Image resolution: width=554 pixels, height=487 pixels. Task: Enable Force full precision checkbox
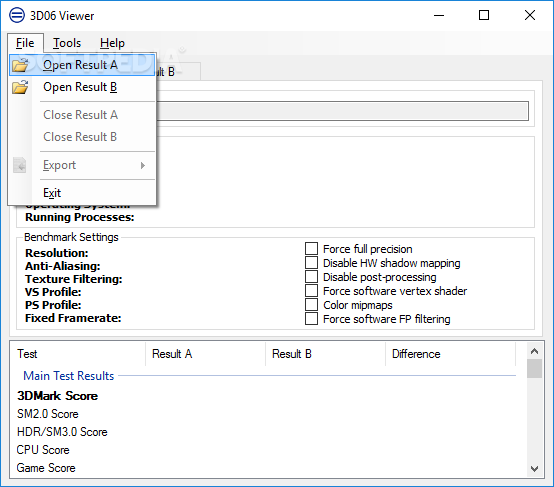[x=311, y=248]
